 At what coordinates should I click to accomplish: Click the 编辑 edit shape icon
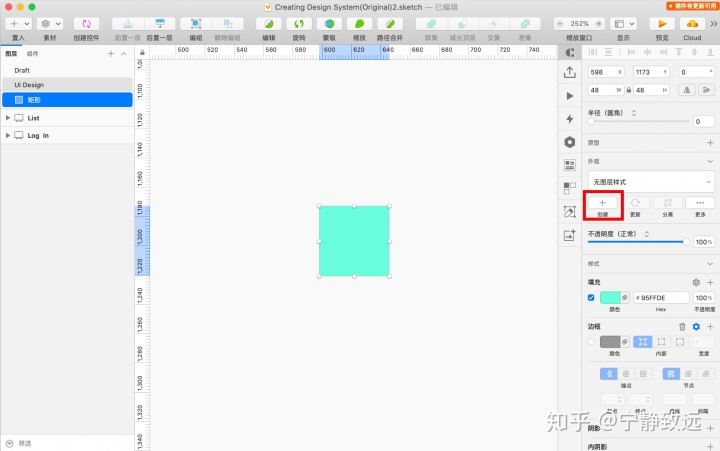pos(269,24)
